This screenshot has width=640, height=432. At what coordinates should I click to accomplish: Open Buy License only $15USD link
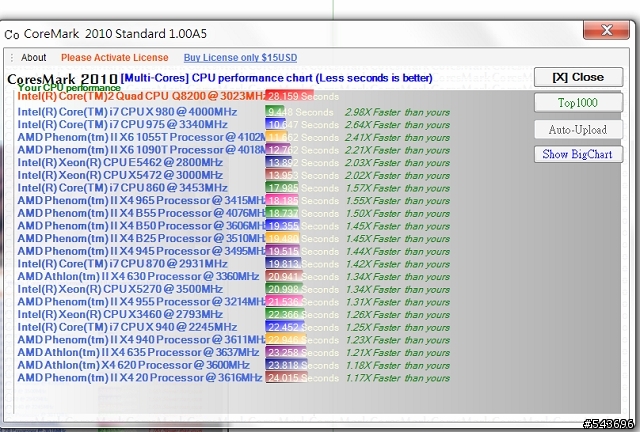click(x=240, y=58)
